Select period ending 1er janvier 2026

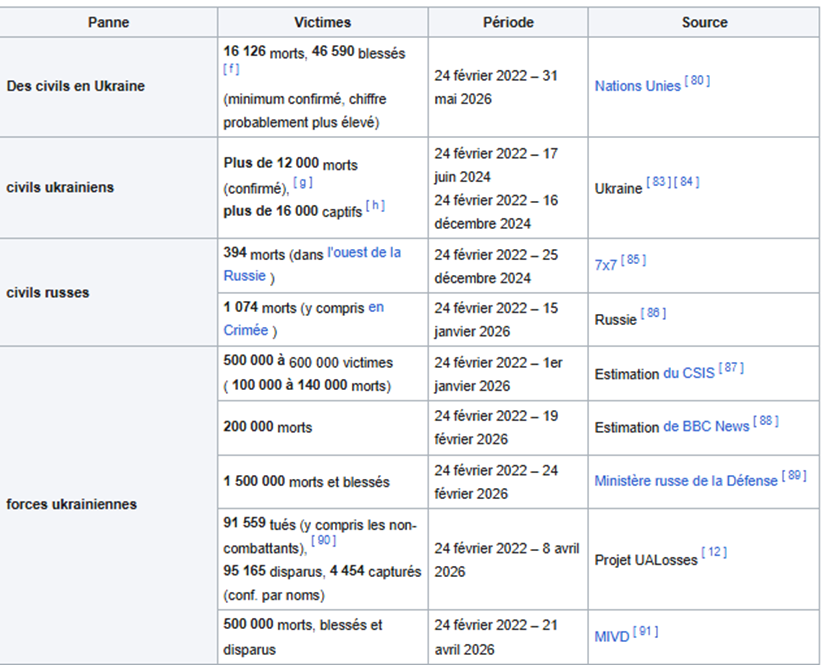click(498, 374)
